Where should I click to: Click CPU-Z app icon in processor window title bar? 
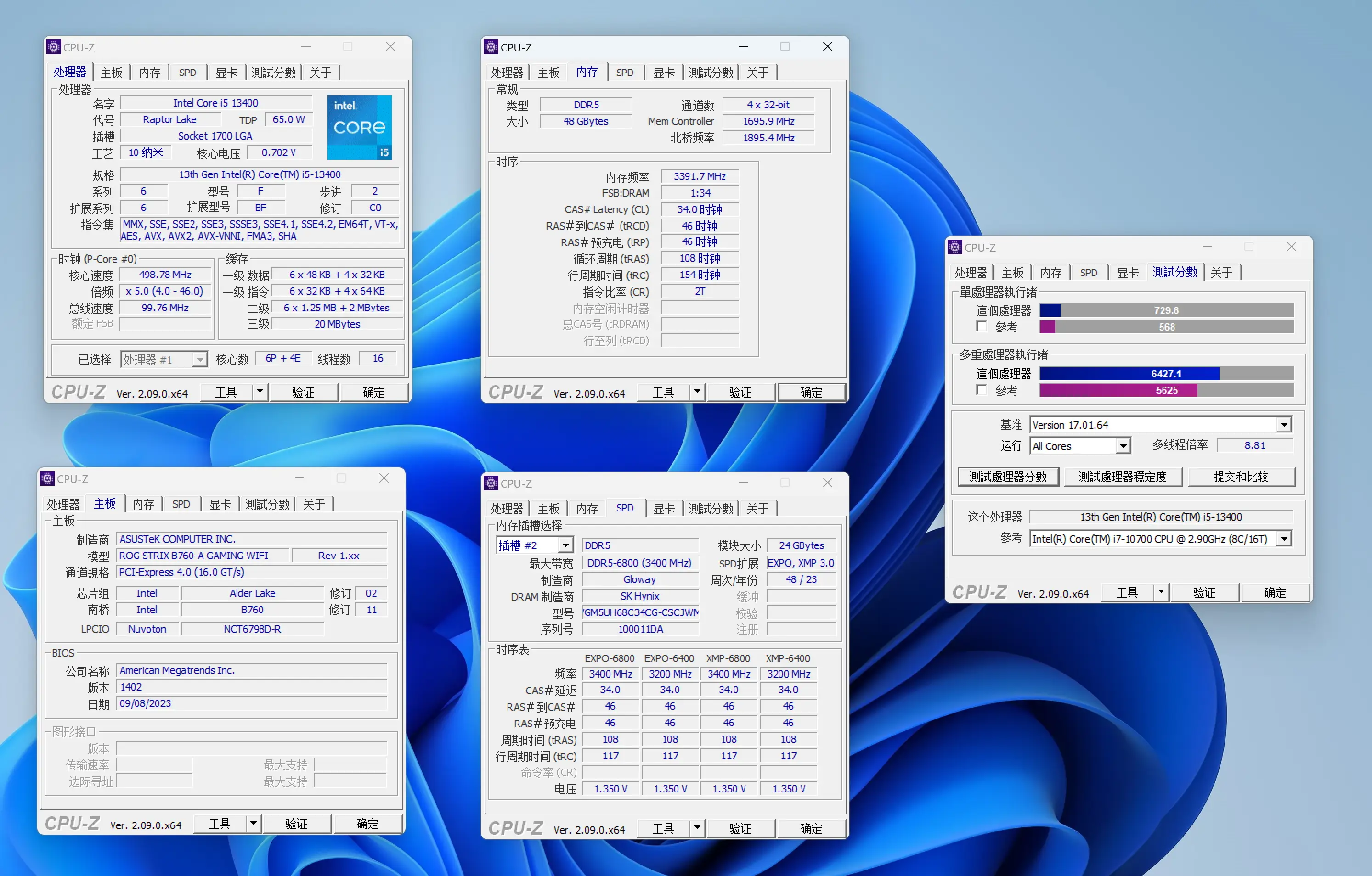coord(54,47)
